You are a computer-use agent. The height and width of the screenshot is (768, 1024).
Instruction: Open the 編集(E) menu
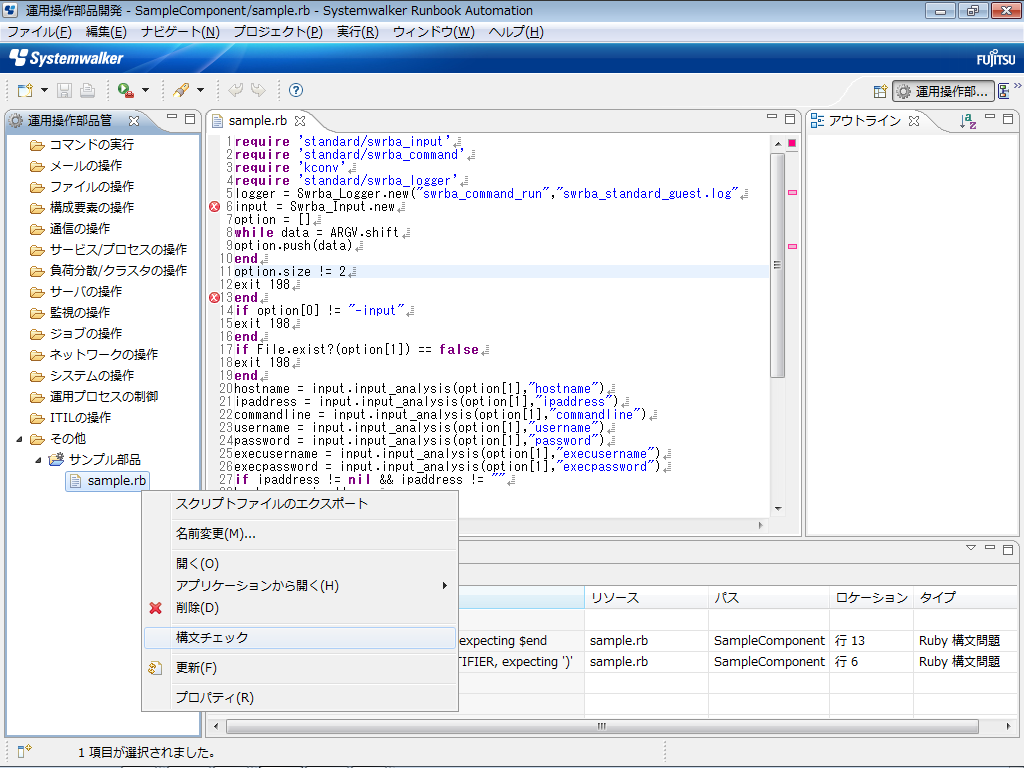(x=106, y=32)
